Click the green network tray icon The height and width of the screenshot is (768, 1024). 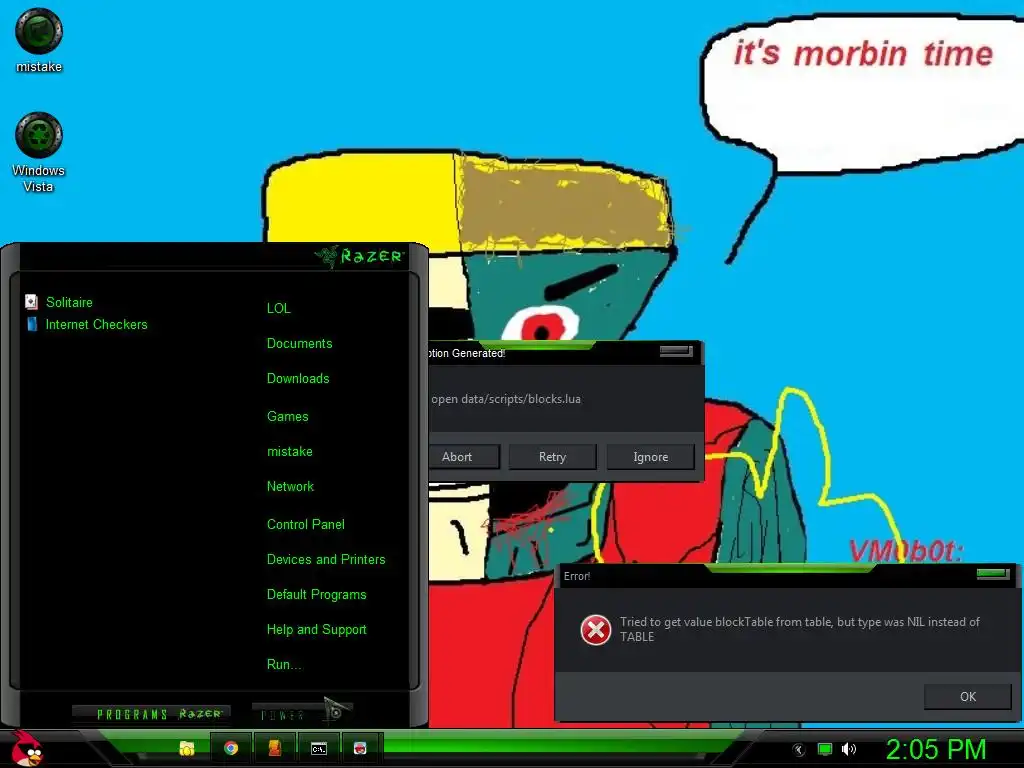point(825,749)
